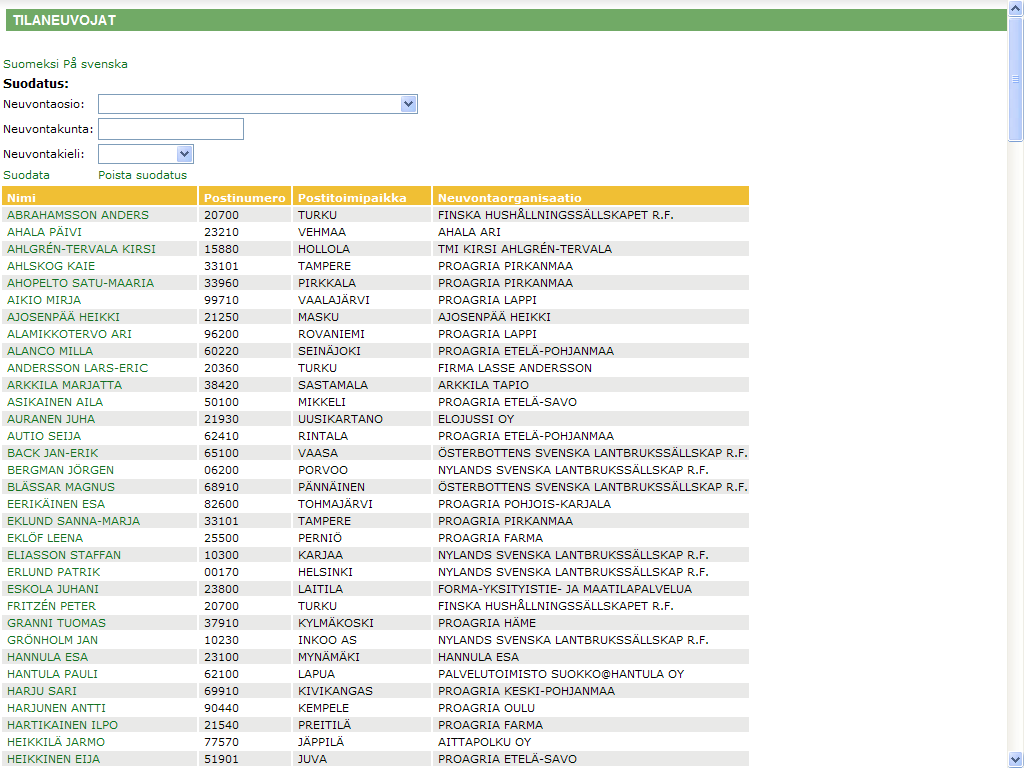Image resolution: width=1024 pixels, height=768 pixels.
Task: Clear filter with Poista suodatus link
Action: point(142,175)
